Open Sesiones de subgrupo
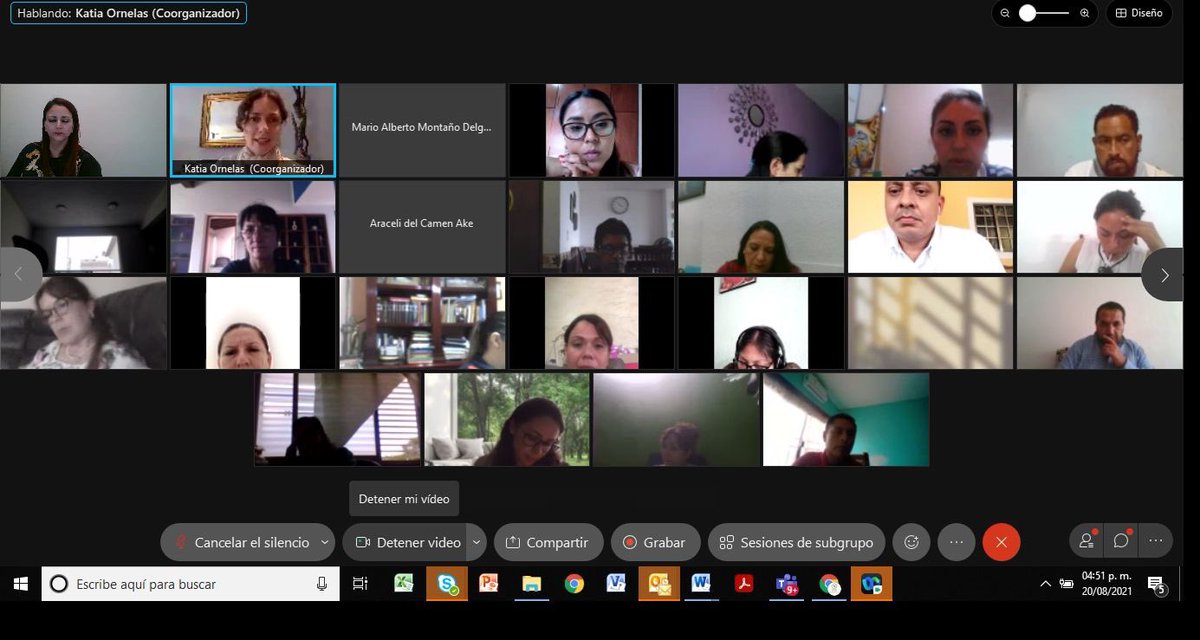Screen dimensions: 1200x640 pos(796,542)
